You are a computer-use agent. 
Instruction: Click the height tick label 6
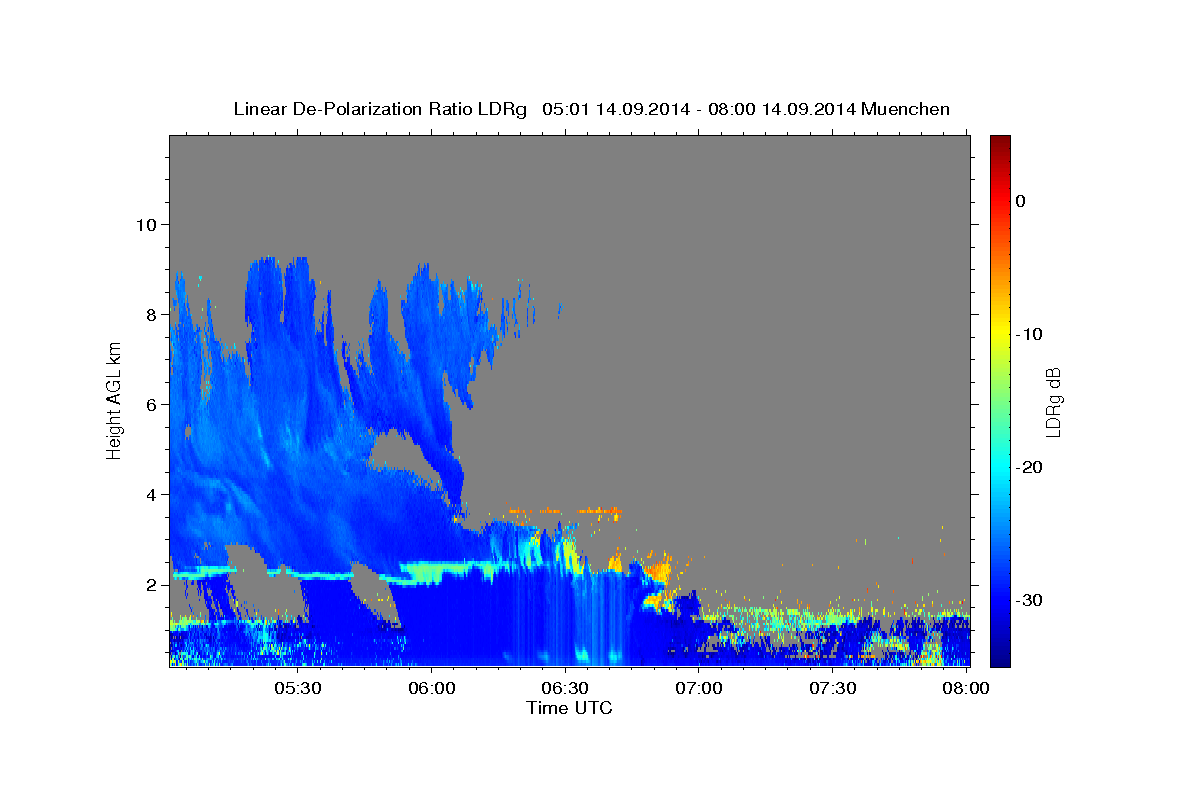click(149, 404)
